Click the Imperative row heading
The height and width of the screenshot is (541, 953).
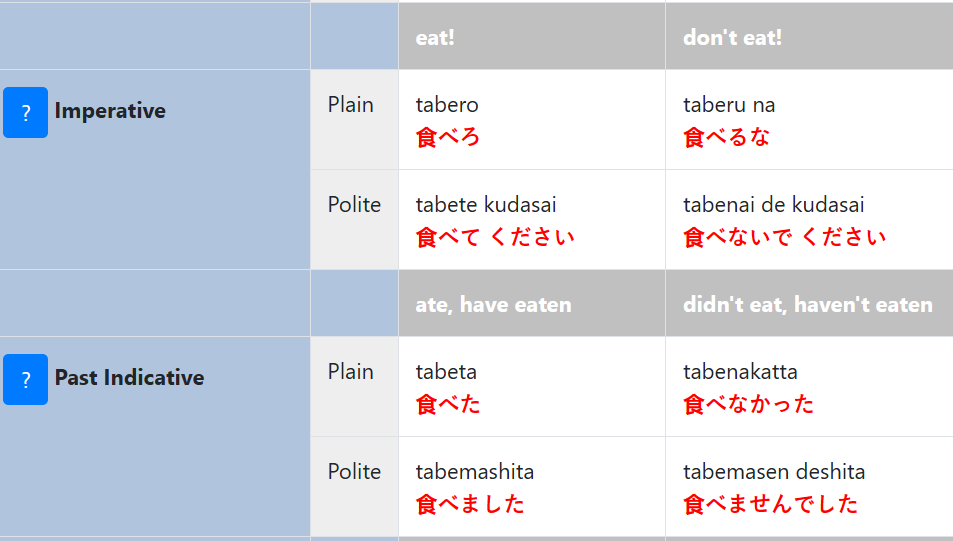pyautogui.click(x=110, y=111)
